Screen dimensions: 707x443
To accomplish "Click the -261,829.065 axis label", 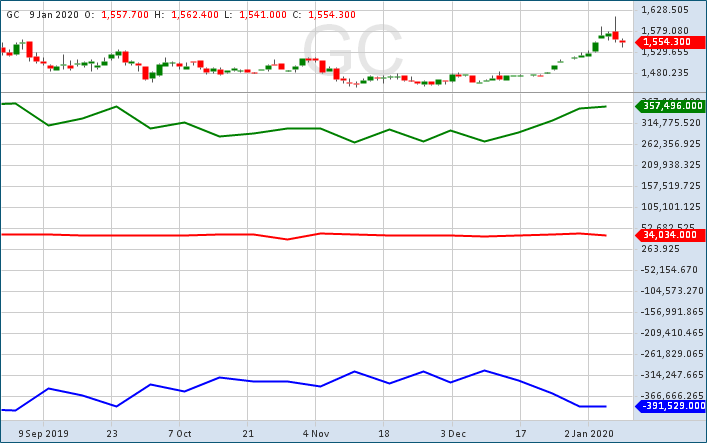I will (672, 354).
